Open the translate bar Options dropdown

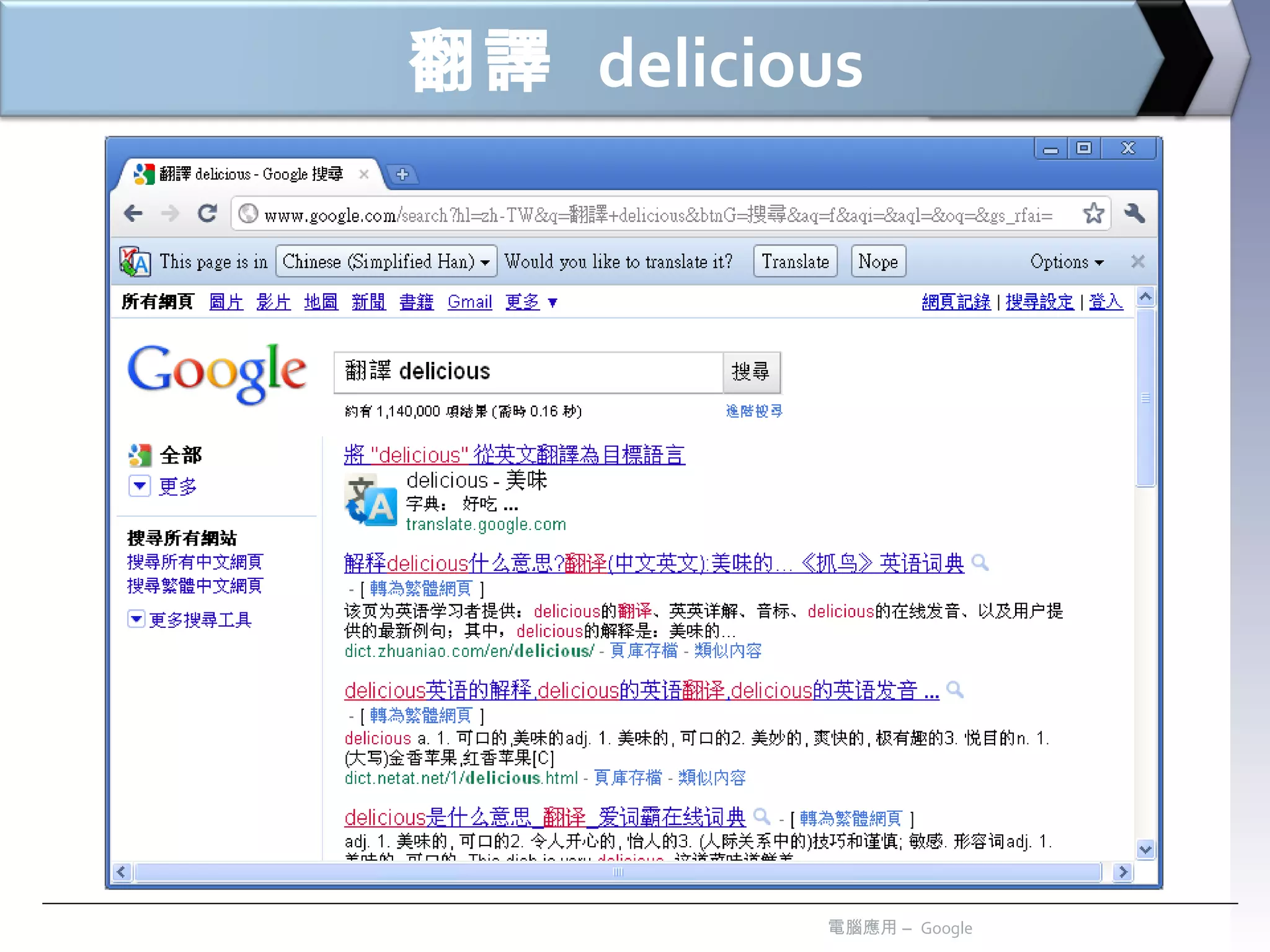pyautogui.click(x=1067, y=262)
